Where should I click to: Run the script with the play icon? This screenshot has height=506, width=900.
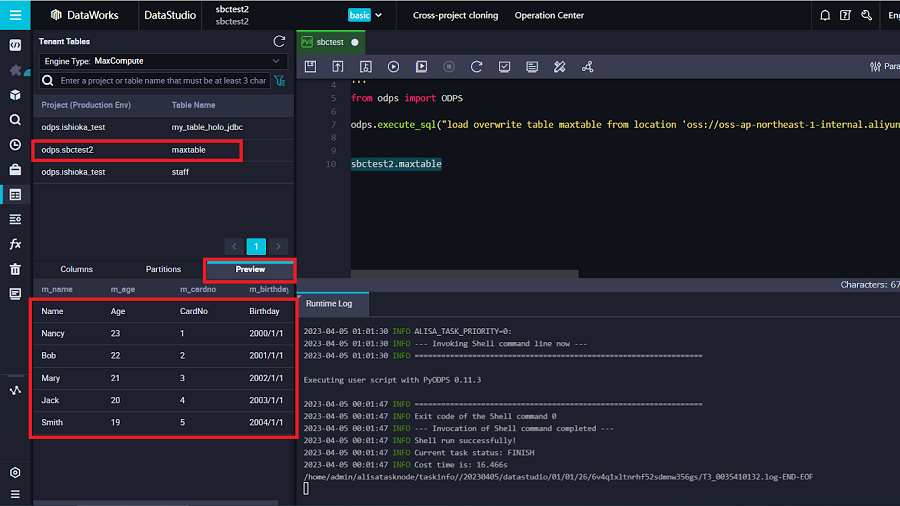pyautogui.click(x=393, y=67)
